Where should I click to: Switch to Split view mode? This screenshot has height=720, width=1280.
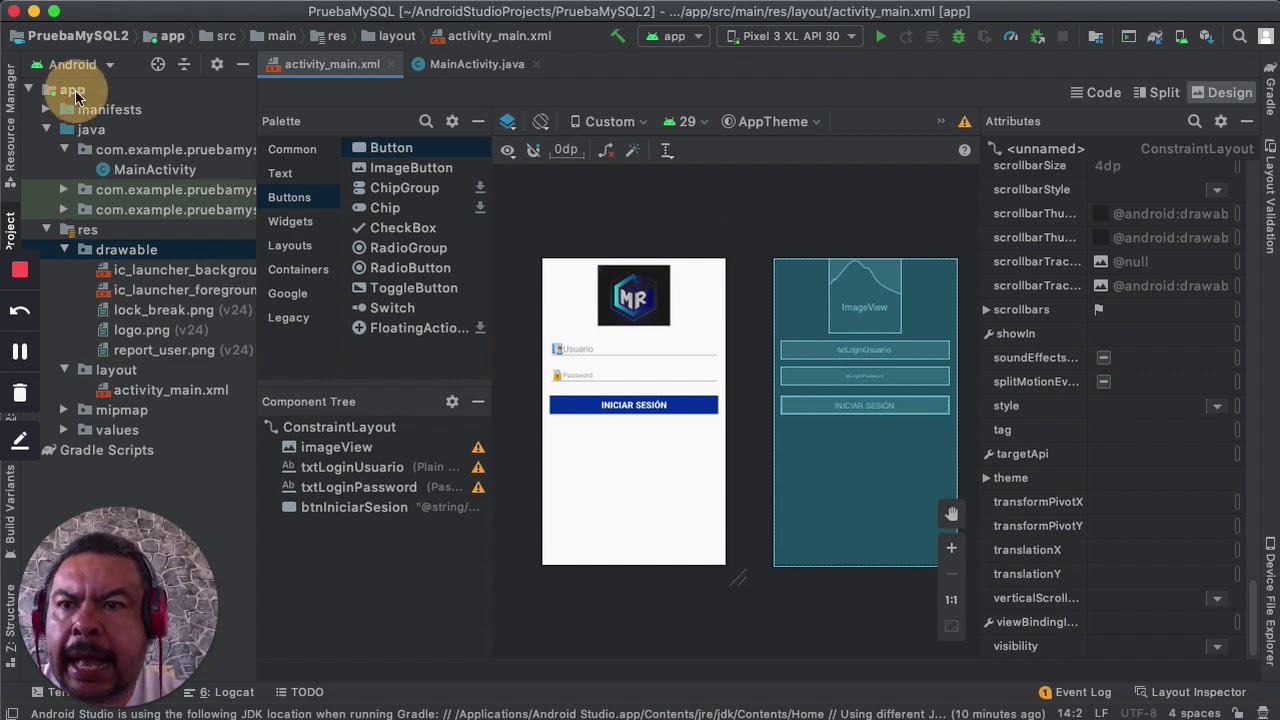(1156, 92)
